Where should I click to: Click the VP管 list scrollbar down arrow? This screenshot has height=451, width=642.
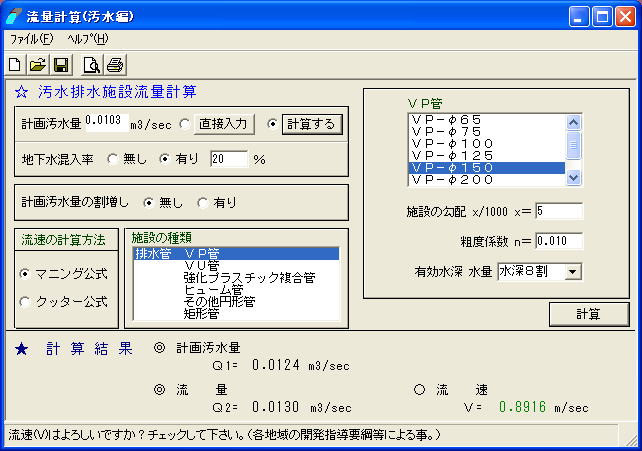[573, 178]
